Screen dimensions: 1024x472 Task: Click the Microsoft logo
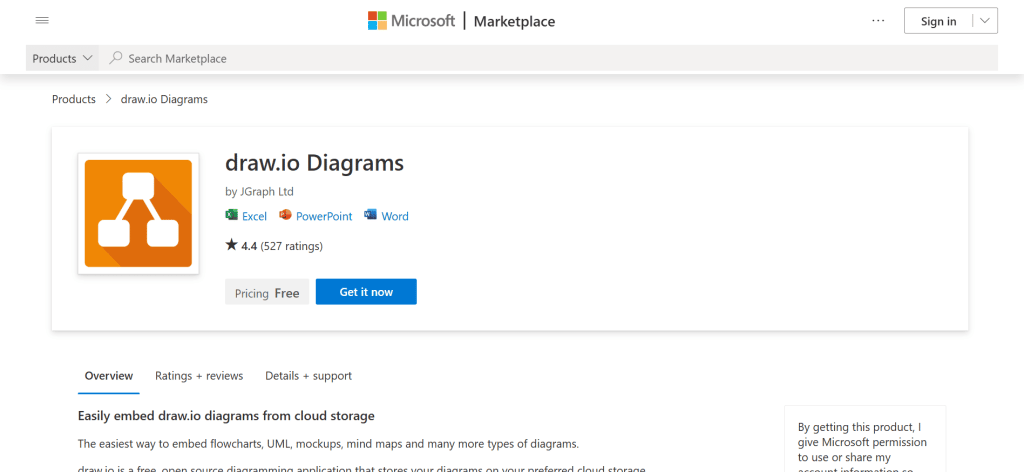[x=411, y=21]
